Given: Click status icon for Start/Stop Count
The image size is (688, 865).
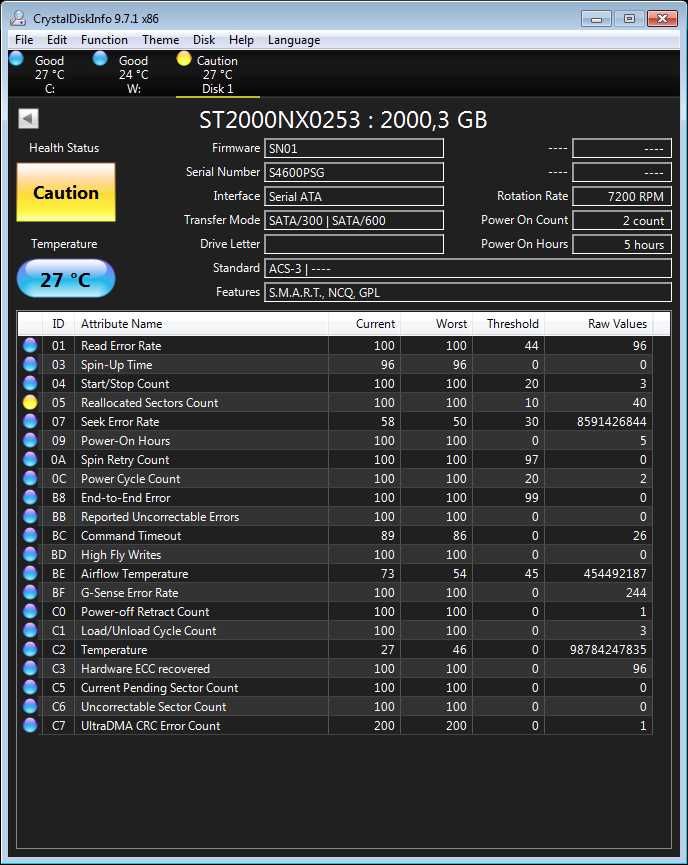Looking at the screenshot, I should point(30,383).
